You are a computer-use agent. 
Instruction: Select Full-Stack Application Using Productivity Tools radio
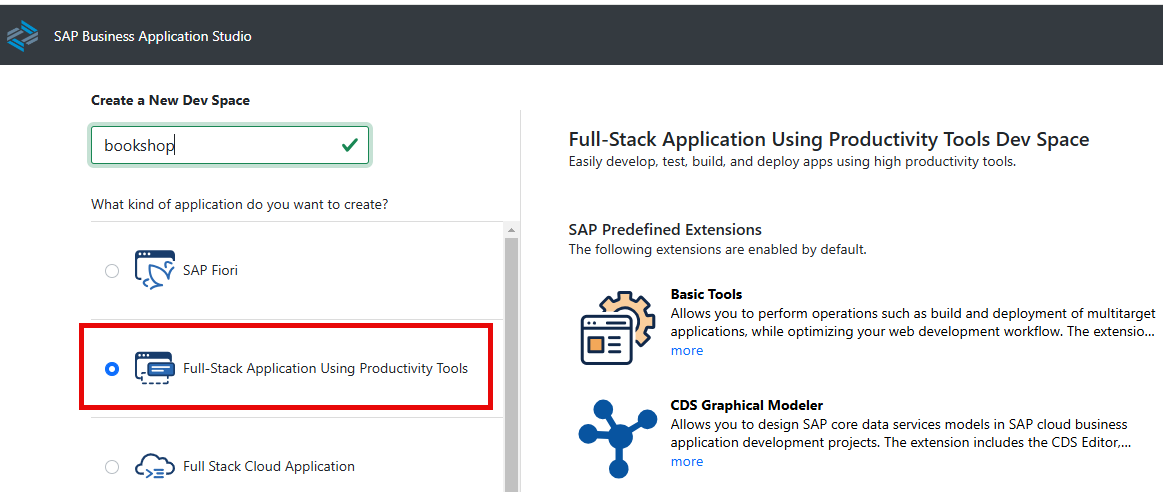tap(112, 369)
